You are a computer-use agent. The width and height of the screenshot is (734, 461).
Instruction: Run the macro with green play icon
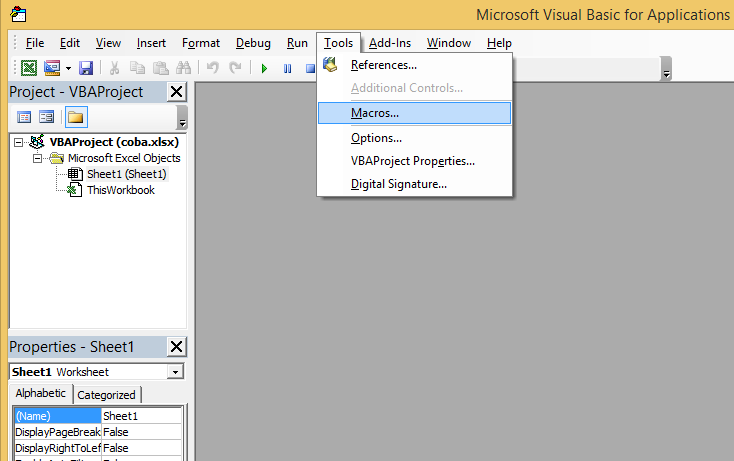point(264,69)
